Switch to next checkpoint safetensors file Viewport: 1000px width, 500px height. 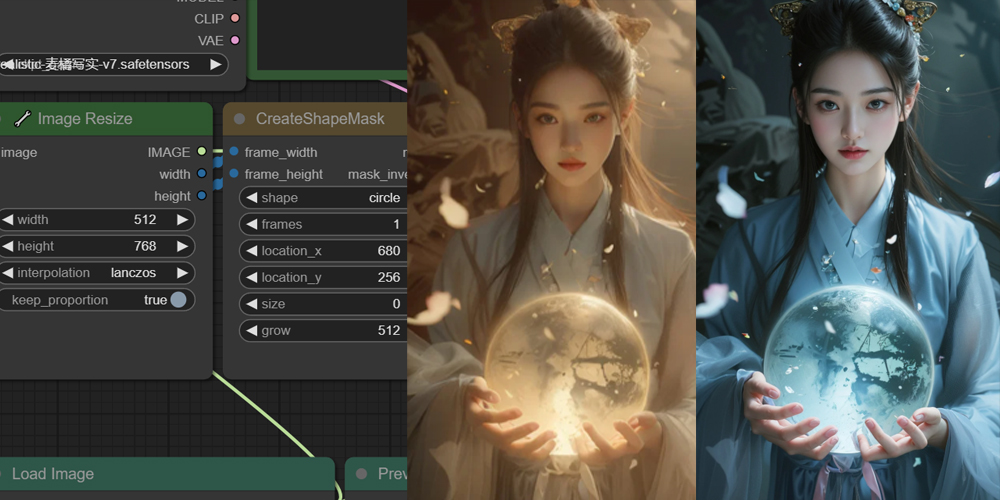216,64
